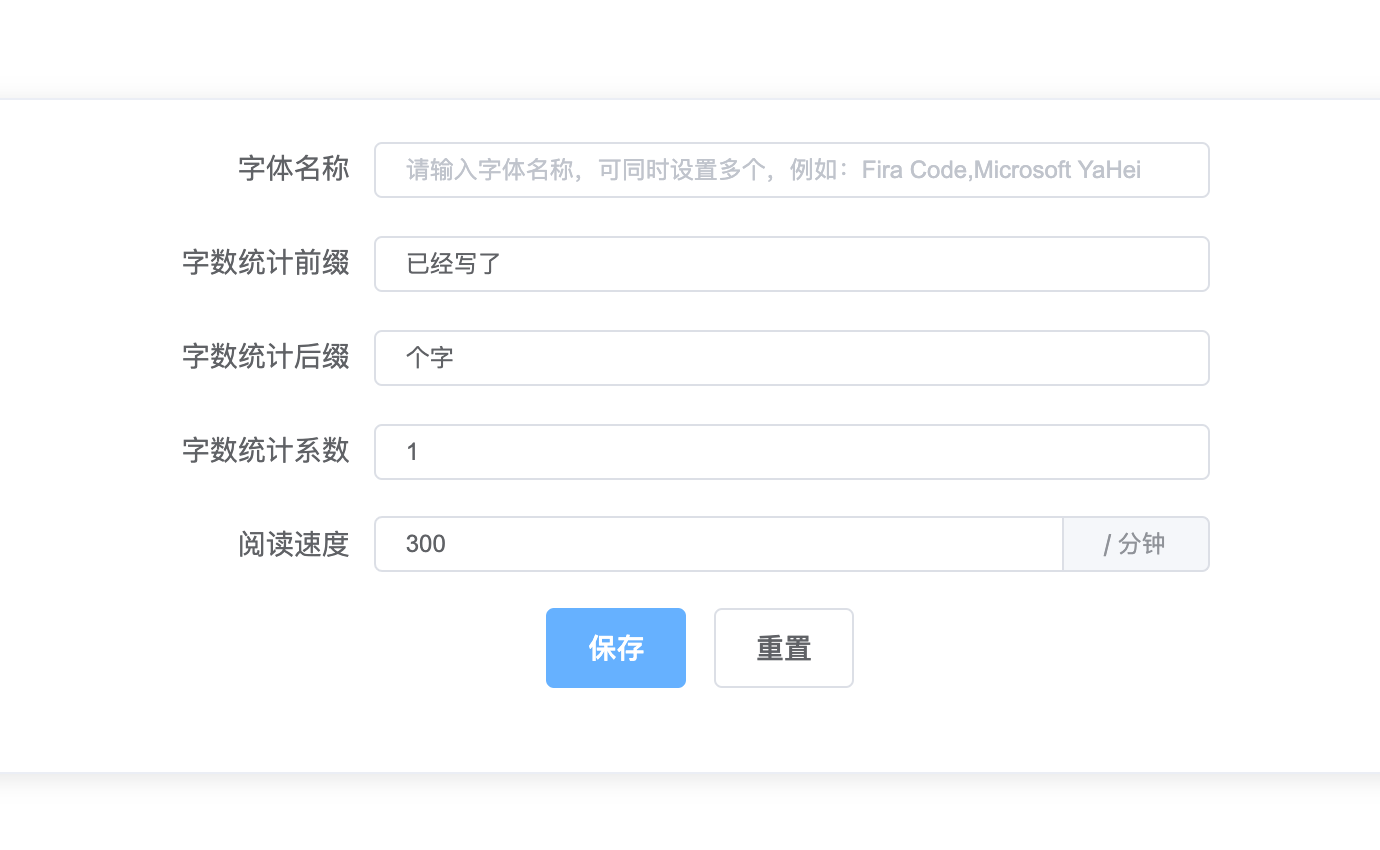The height and width of the screenshot is (850, 1380).
Task: Save settings with the 保存 button
Action: point(616,648)
